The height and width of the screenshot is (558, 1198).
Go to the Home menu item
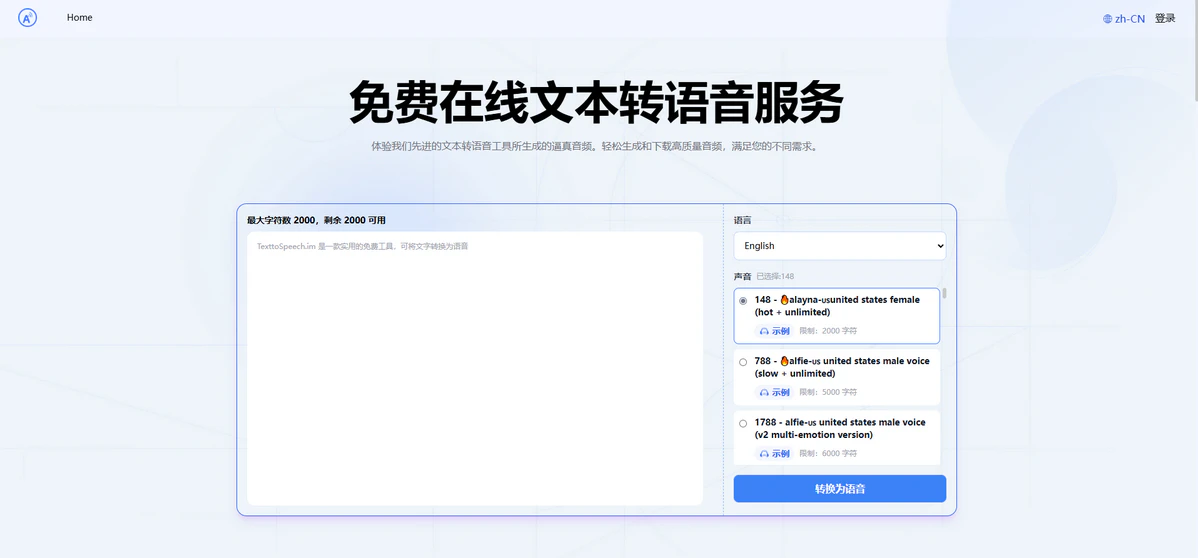coord(80,18)
